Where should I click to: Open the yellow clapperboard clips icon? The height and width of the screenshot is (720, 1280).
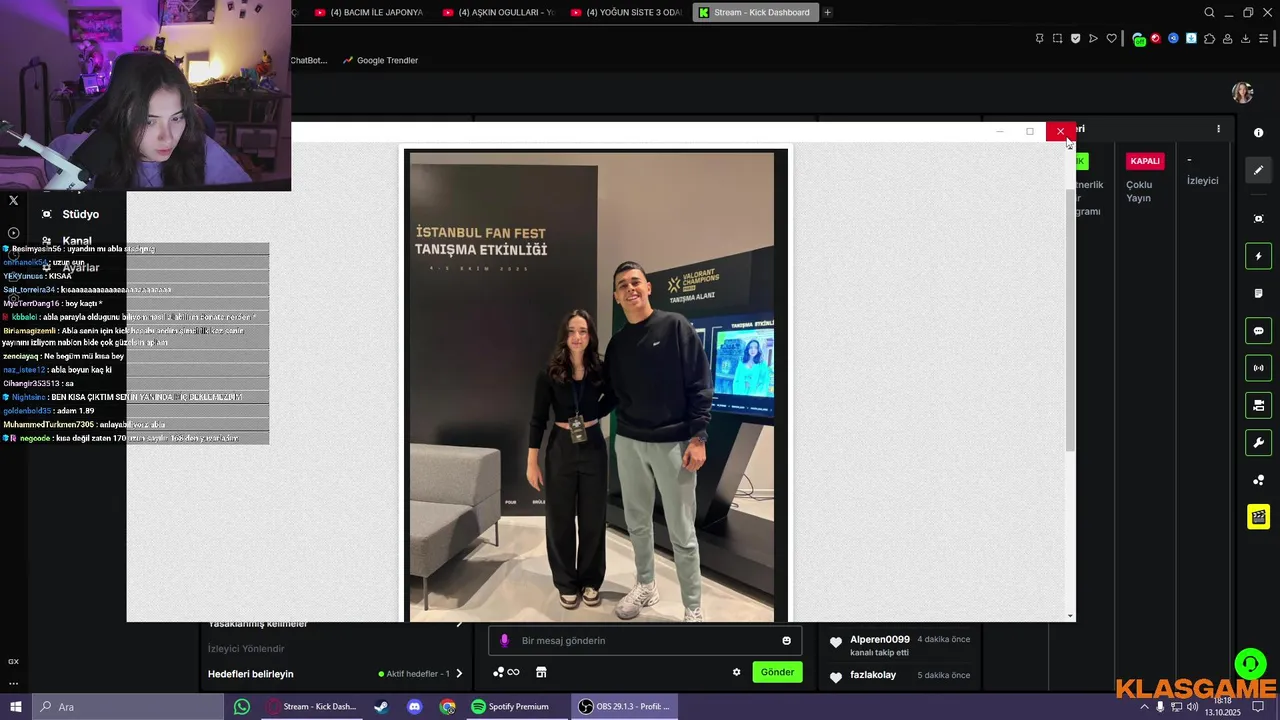coord(1258,517)
